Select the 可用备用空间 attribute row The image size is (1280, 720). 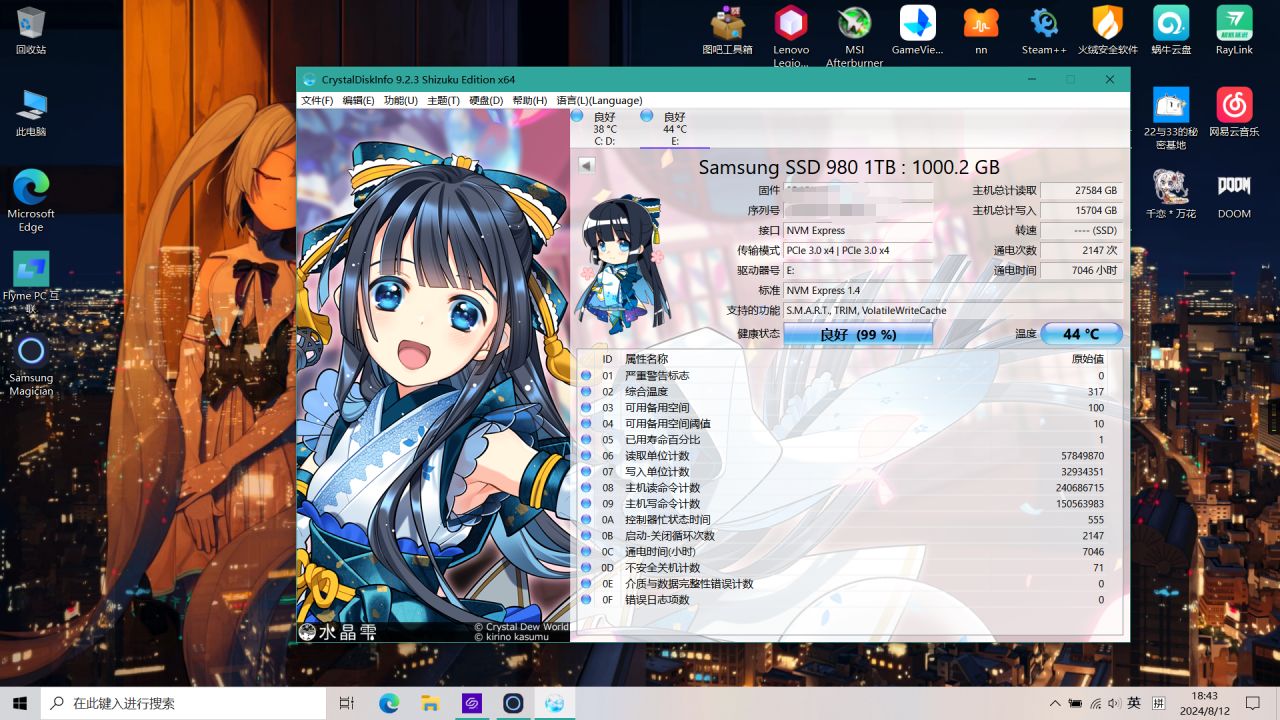coord(850,408)
